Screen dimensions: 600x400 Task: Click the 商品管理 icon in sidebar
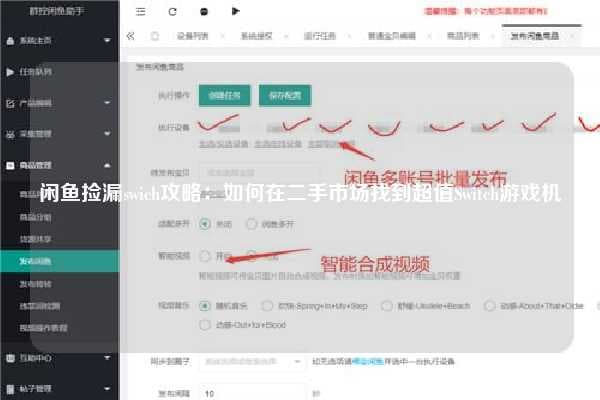(x=10, y=165)
